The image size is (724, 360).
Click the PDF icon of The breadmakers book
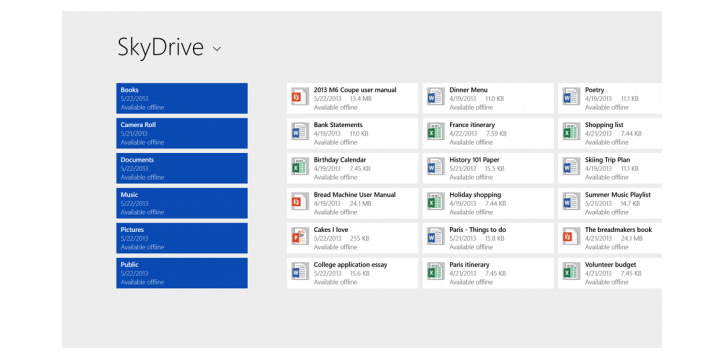point(571,236)
